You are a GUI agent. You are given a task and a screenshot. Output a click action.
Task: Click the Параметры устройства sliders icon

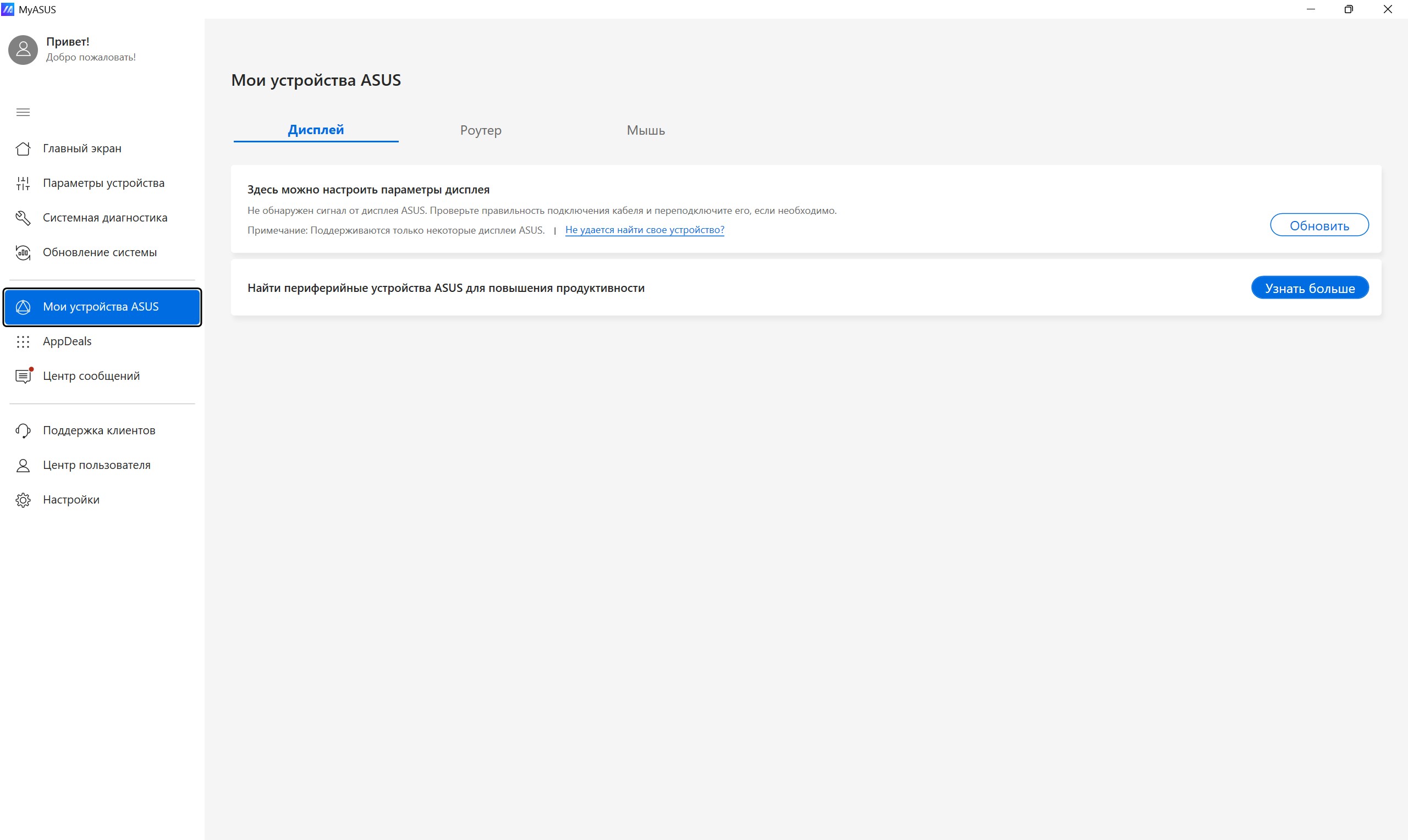[x=23, y=184]
